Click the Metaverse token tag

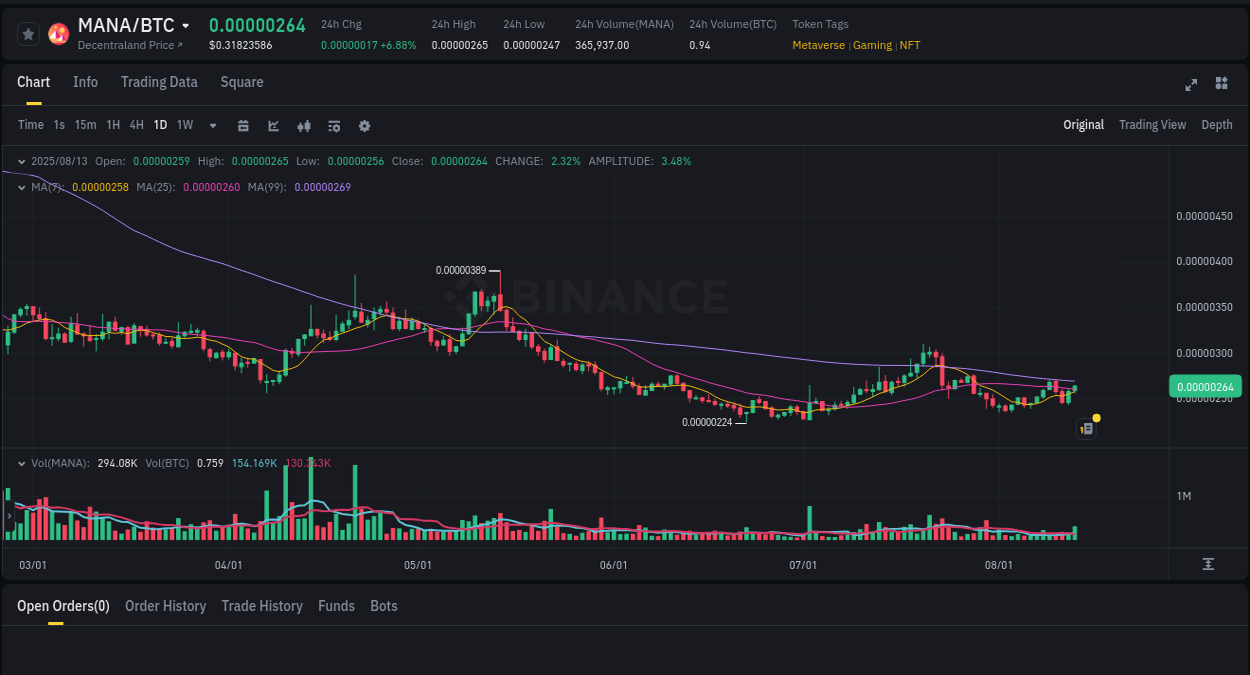[818, 45]
